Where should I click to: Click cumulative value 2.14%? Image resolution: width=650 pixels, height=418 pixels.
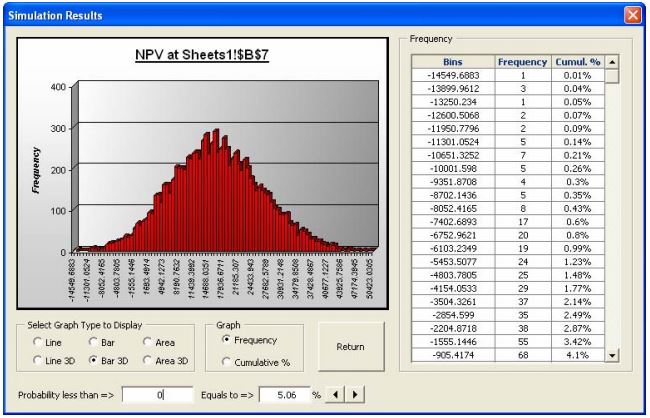578,301
